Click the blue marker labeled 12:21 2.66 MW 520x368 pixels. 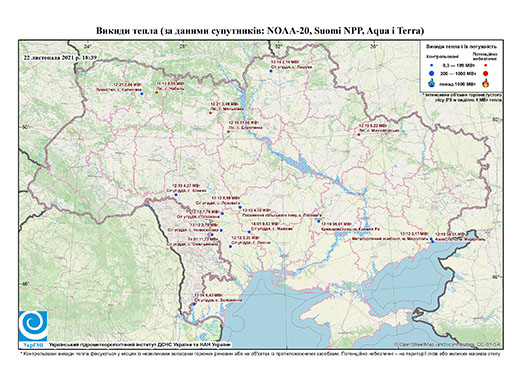pos(142,94)
